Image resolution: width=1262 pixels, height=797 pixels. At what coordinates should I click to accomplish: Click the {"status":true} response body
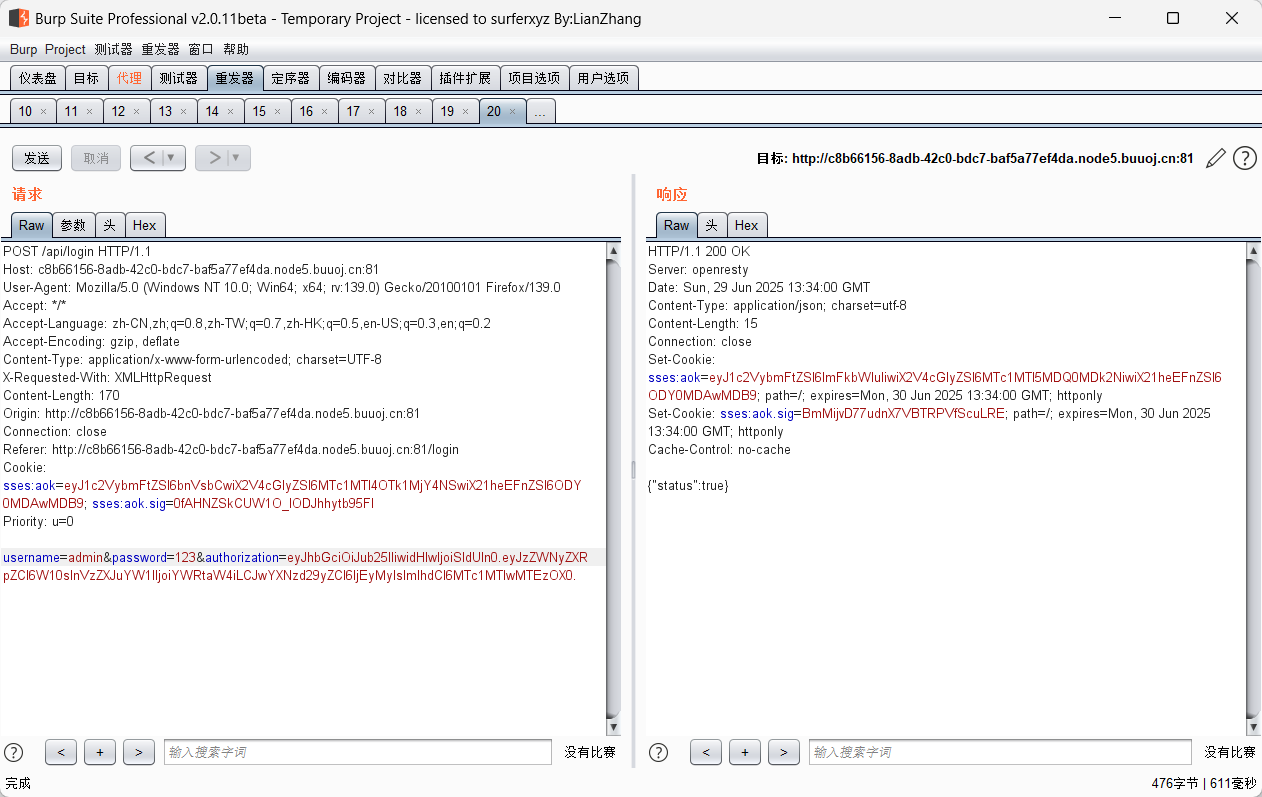[688, 485]
